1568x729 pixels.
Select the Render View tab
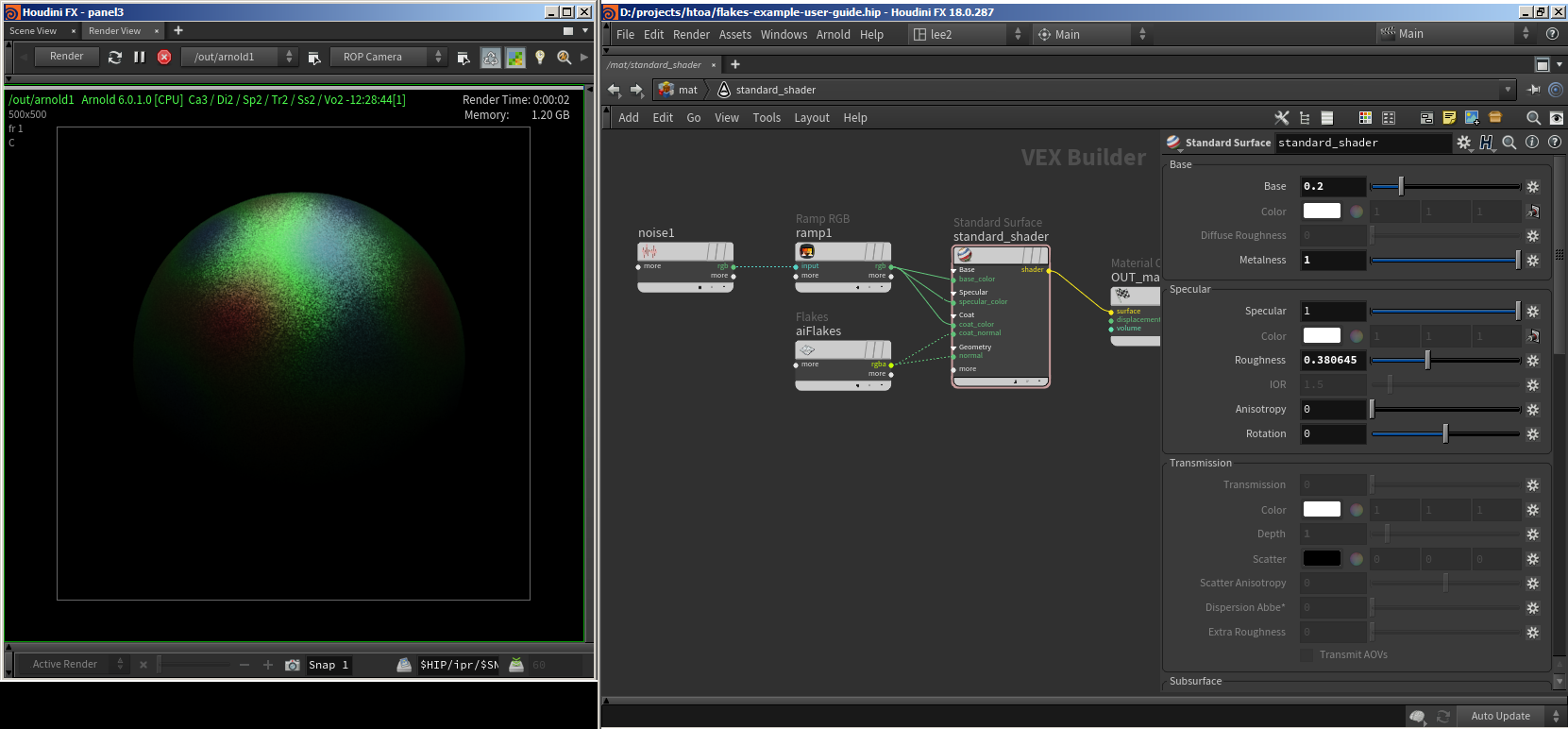coord(114,31)
